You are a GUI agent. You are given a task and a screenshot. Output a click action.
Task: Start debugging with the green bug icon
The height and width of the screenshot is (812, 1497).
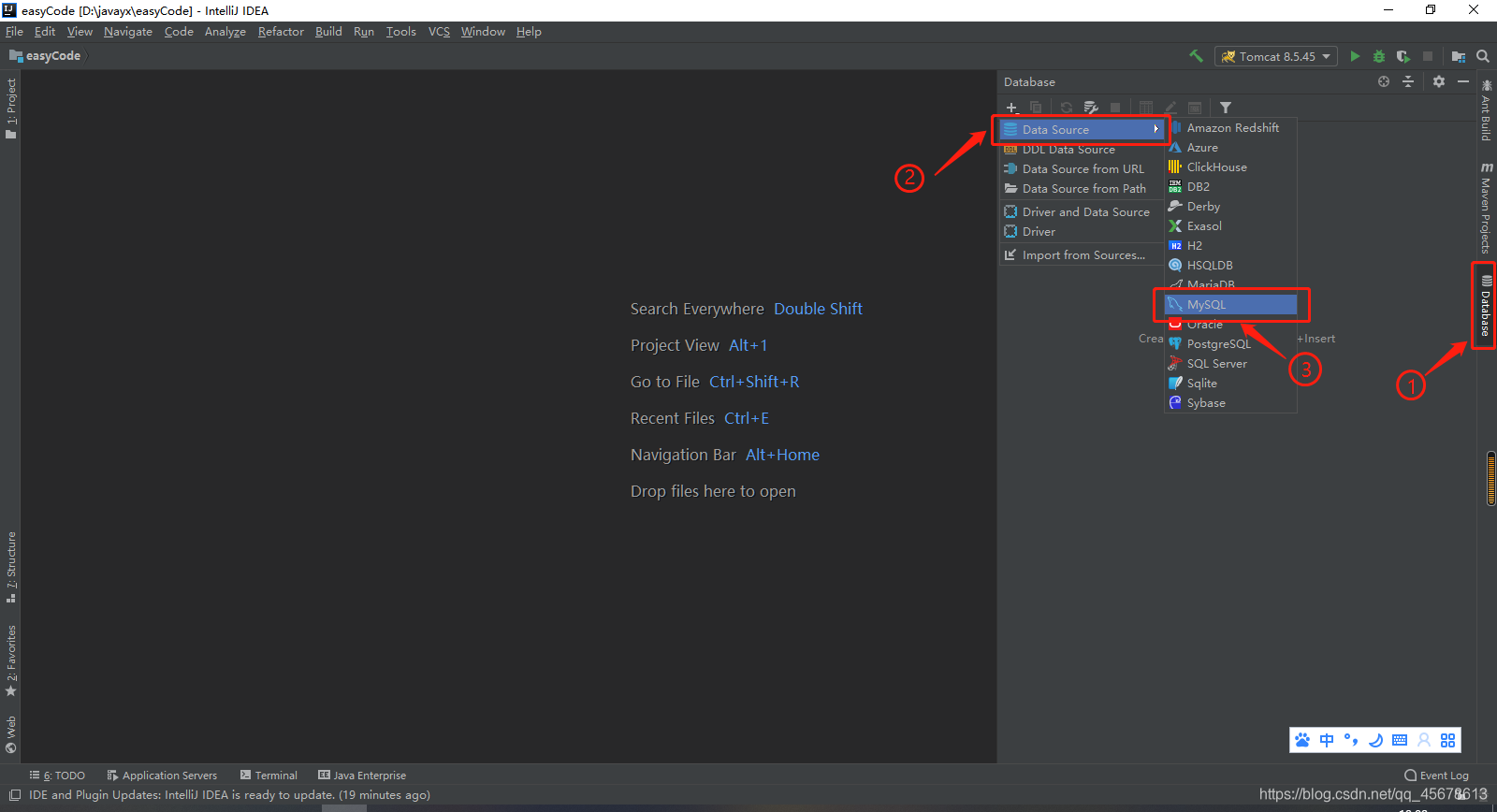coord(1379,56)
